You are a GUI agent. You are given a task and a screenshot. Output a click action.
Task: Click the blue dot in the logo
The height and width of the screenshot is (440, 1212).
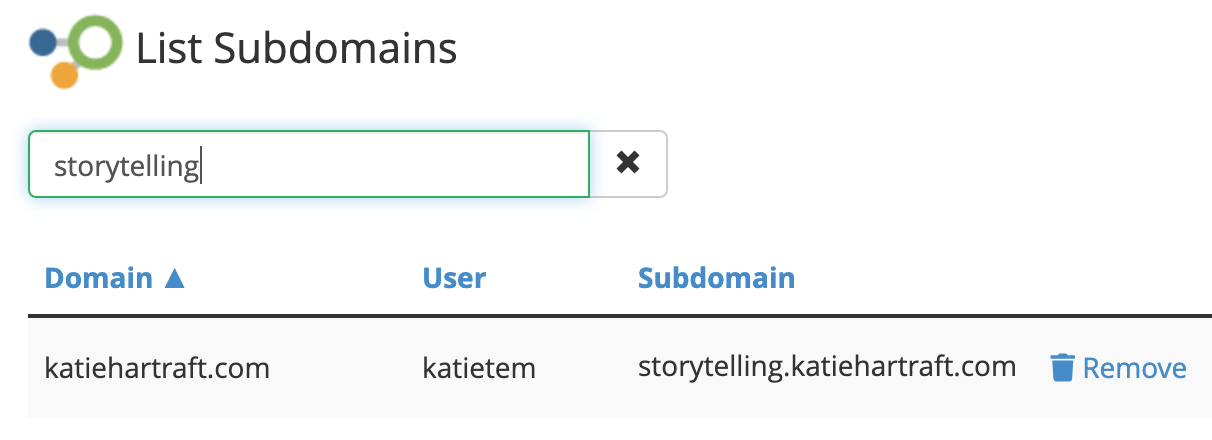(x=43, y=42)
